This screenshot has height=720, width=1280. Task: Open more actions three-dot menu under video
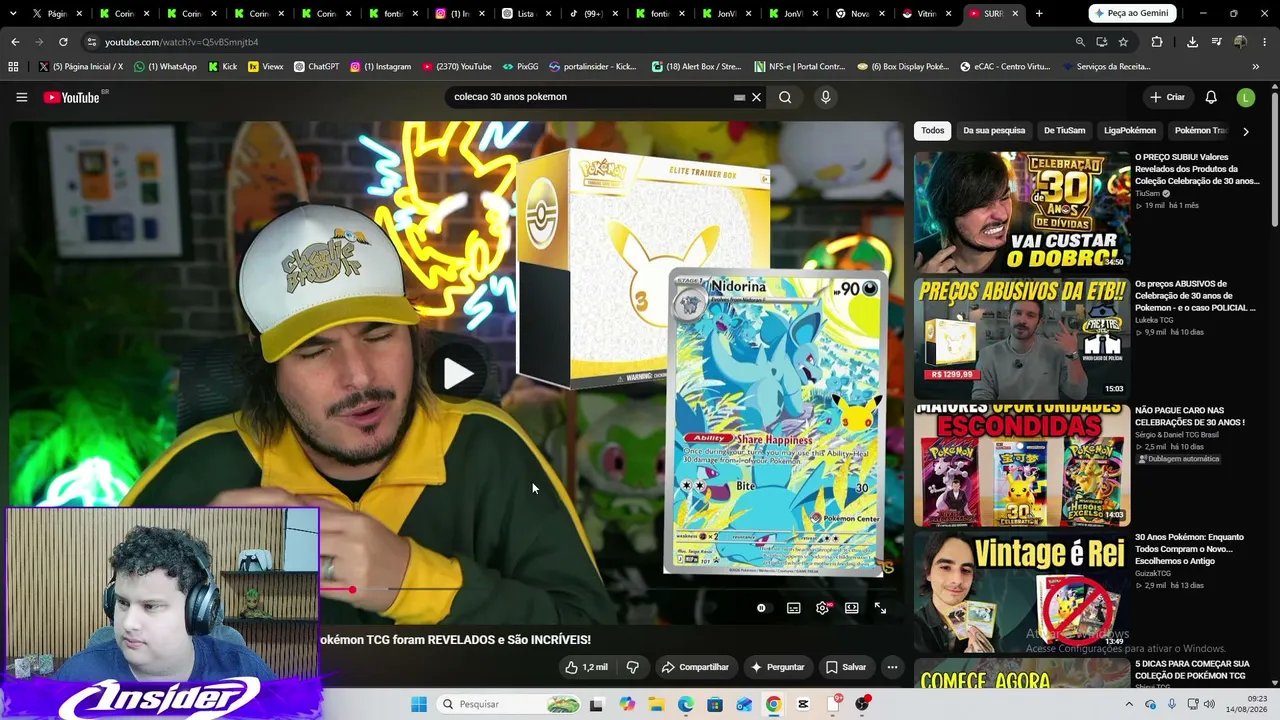[892, 667]
